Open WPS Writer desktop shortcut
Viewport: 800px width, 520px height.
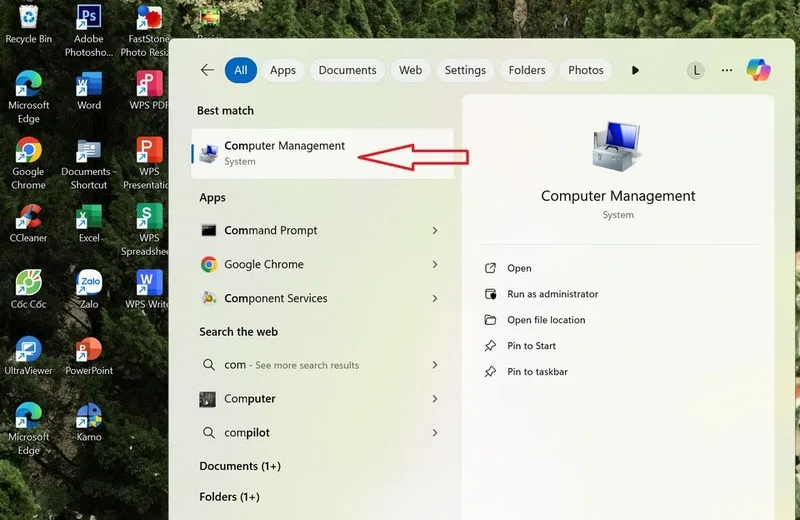click(x=147, y=289)
